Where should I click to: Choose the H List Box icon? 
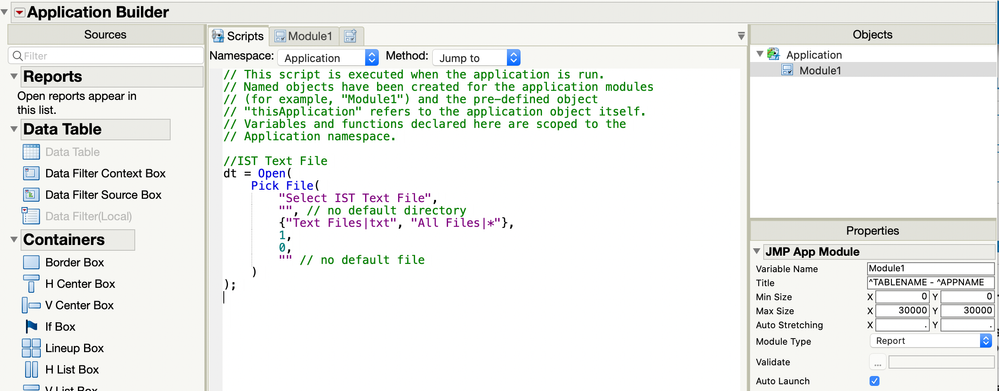pyautogui.click(x=31, y=369)
